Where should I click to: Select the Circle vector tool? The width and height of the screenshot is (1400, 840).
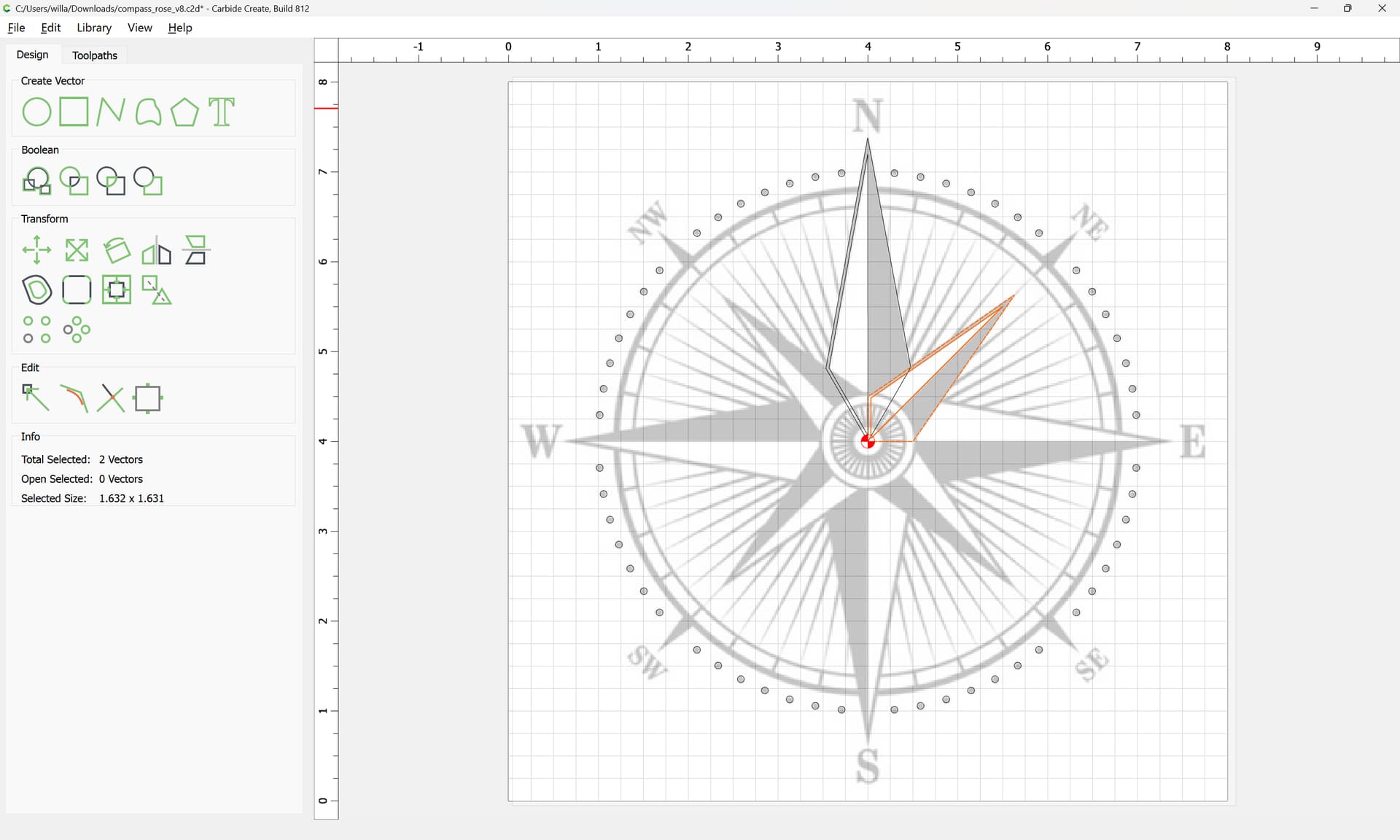tap(36, 112)
